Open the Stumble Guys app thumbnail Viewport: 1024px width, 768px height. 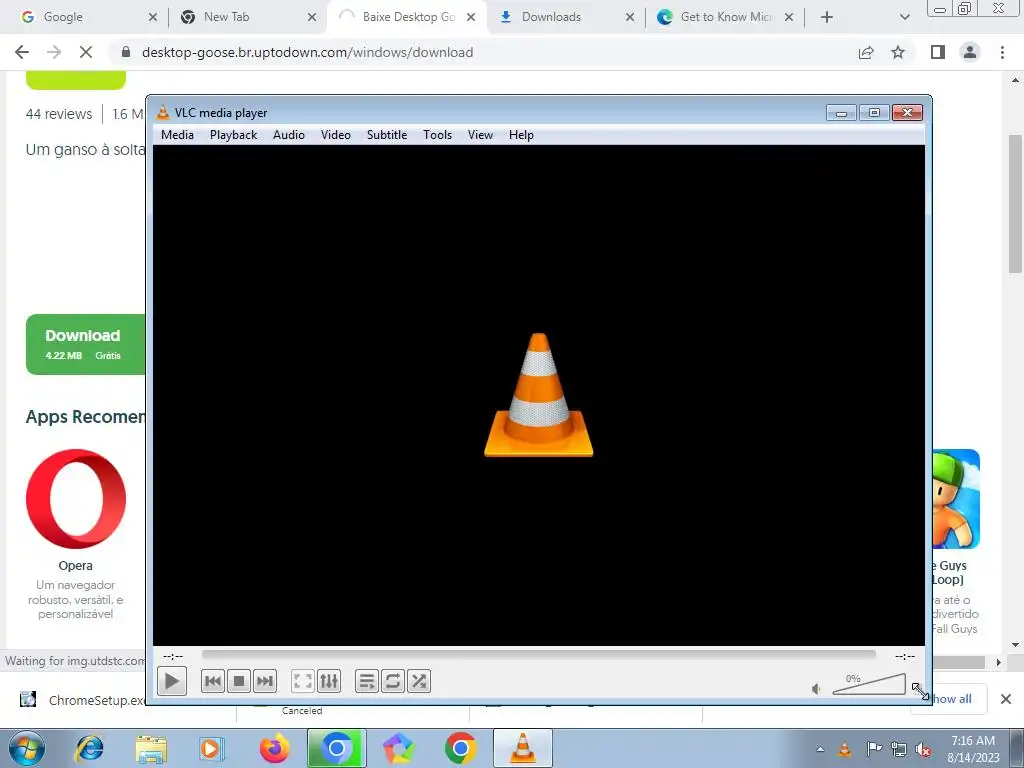[x=956, y=499]
